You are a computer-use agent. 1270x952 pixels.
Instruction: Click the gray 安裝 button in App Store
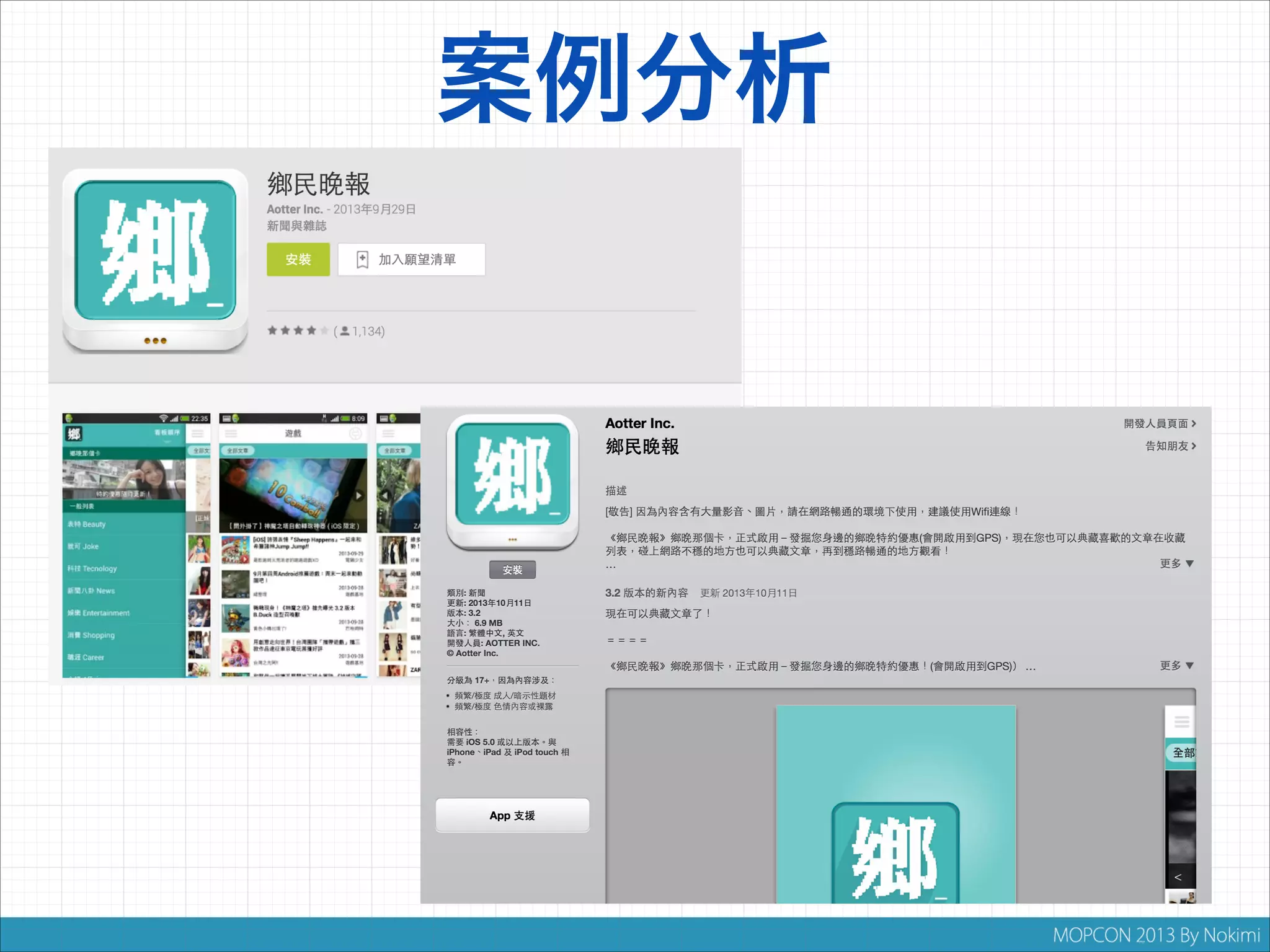point(512,570)
